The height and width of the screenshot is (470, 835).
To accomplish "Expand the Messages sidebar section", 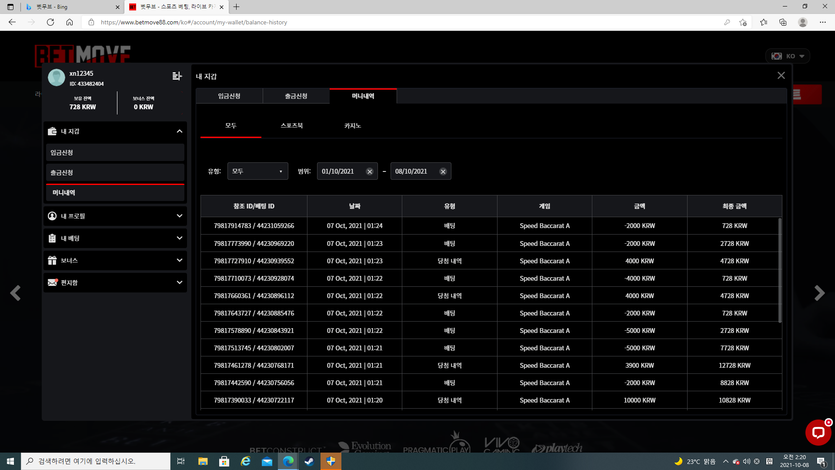I will 179,283.
